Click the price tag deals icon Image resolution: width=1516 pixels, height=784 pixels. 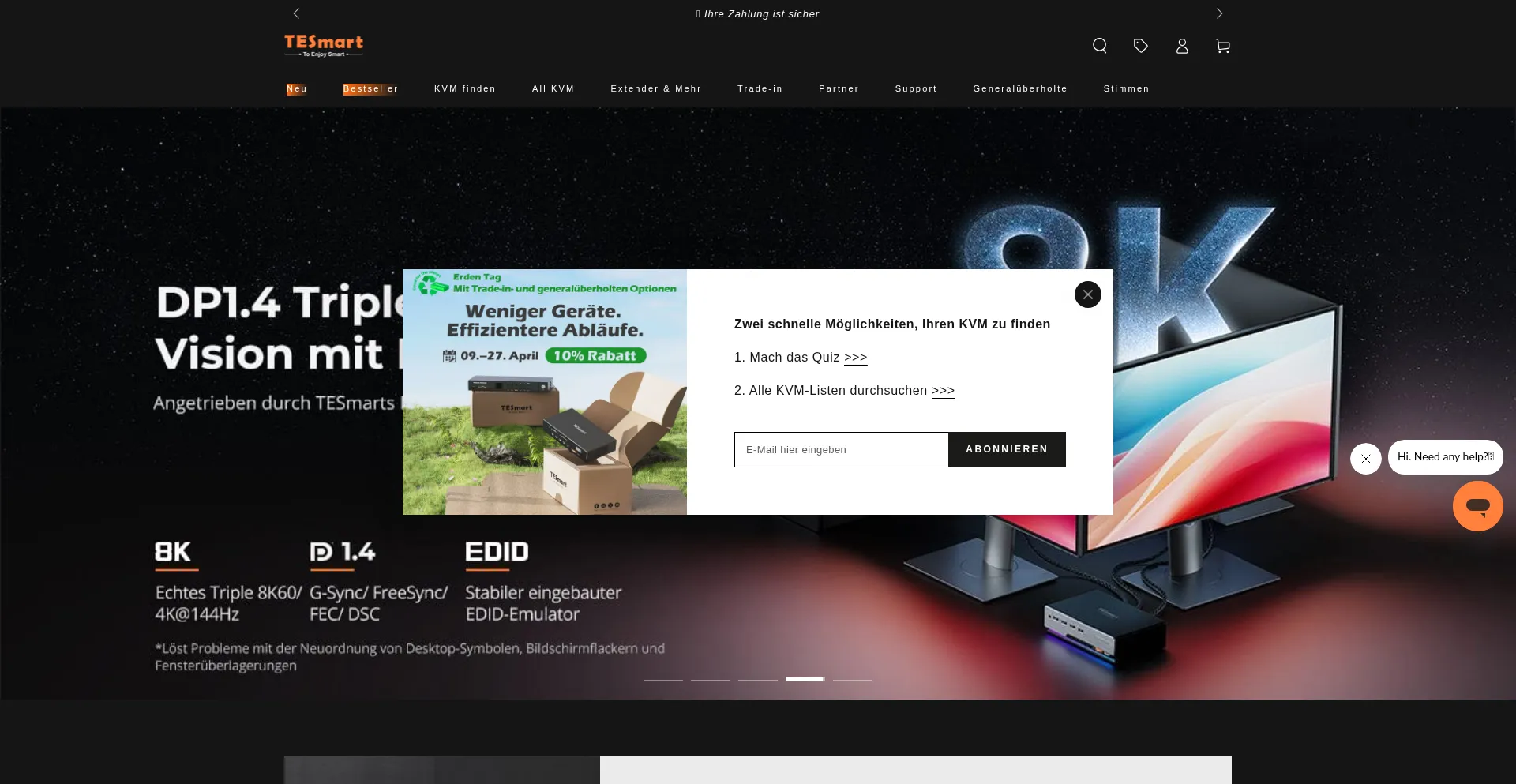click(1141, 46)
